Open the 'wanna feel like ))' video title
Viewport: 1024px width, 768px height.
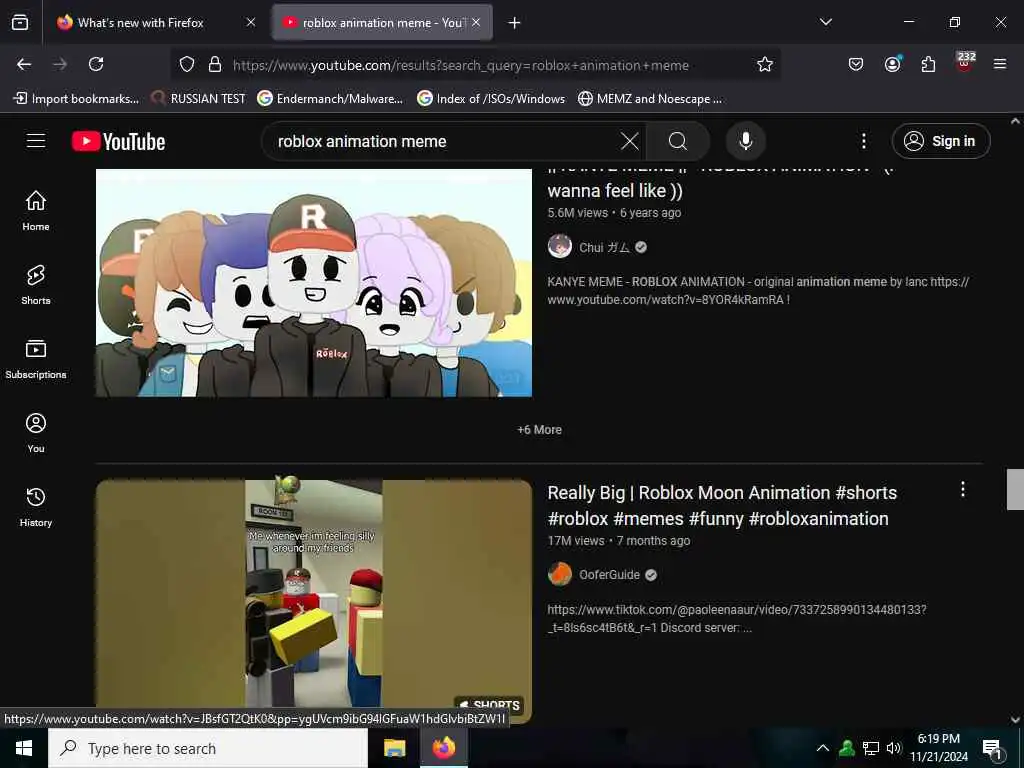[x=615, y=191]
